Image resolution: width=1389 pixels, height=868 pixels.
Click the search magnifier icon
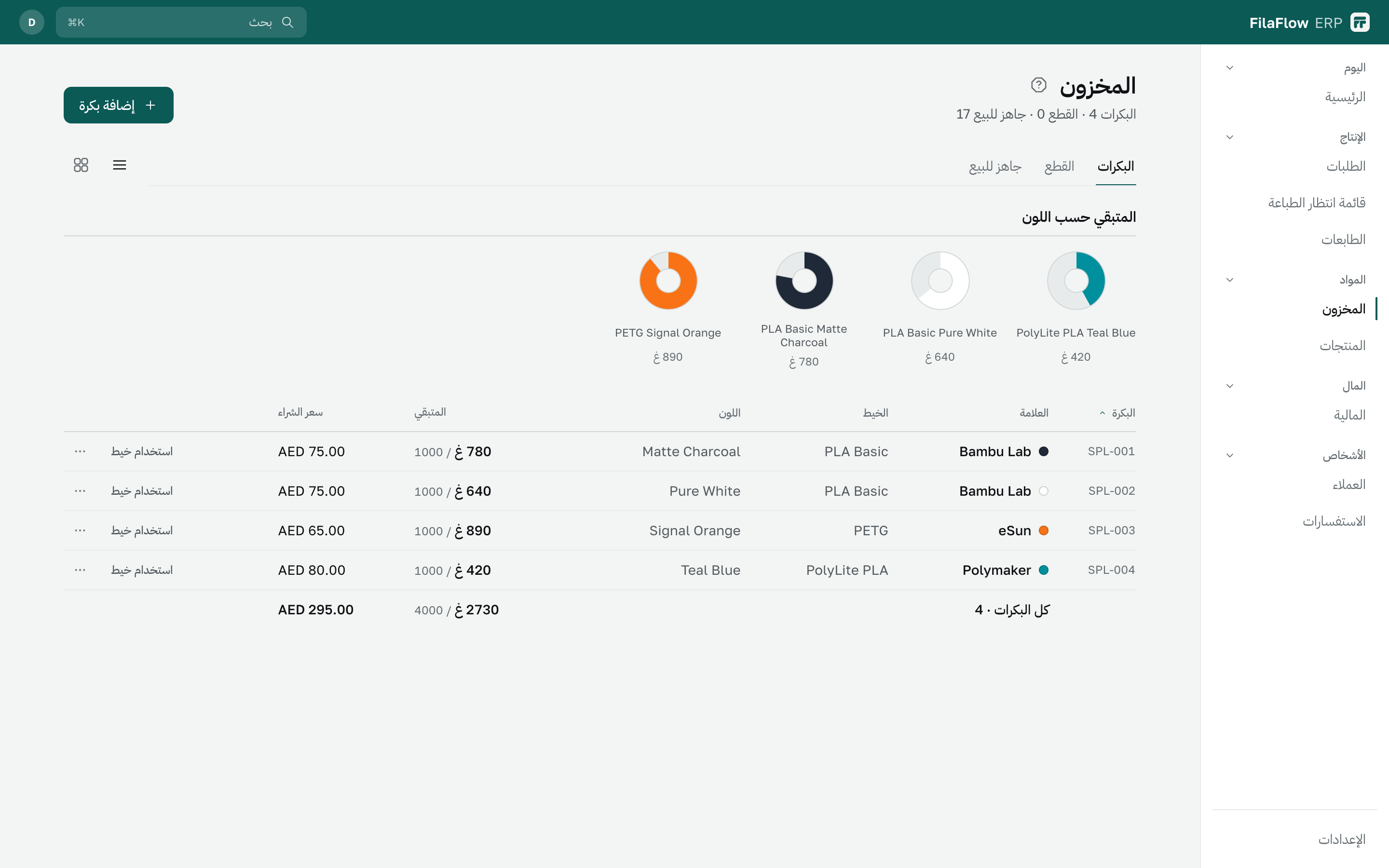click(287, 22)
